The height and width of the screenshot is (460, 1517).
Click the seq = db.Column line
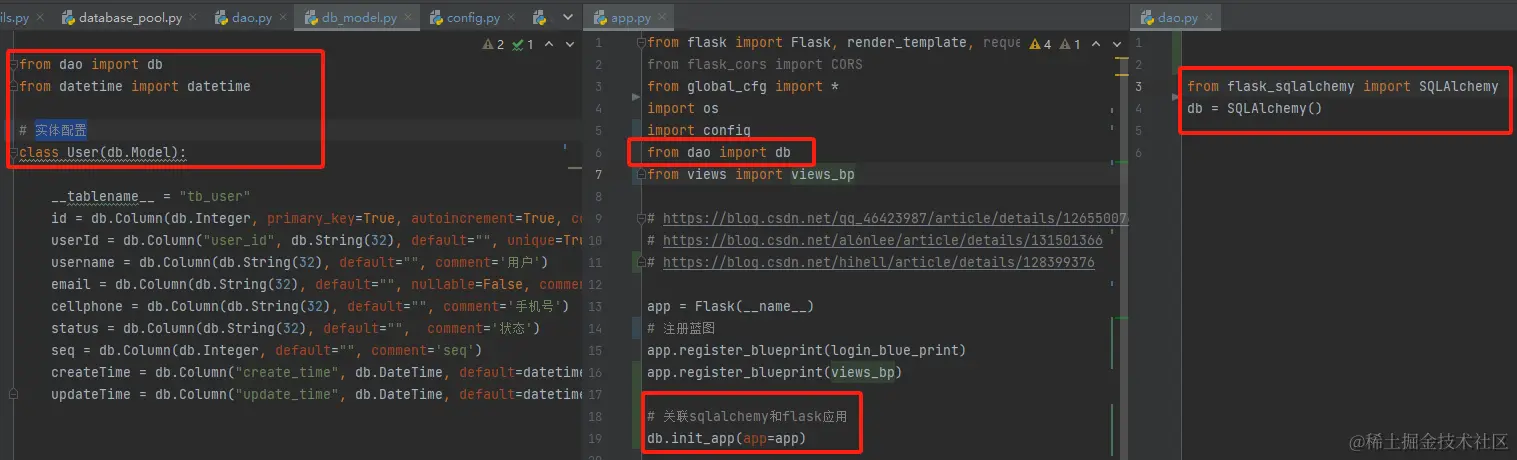[x=267, y=350]
